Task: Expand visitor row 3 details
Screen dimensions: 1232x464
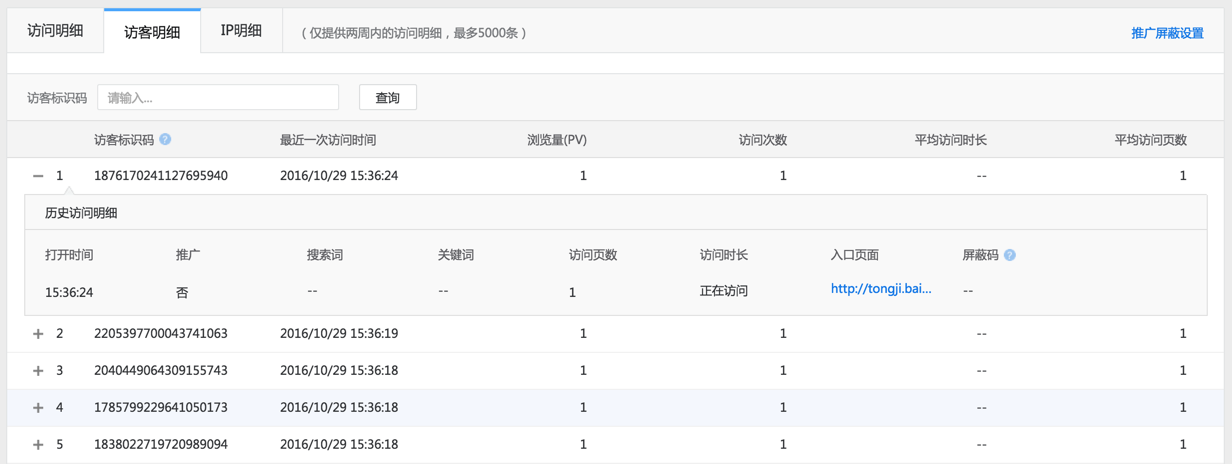Action: [x=38, y=371]
